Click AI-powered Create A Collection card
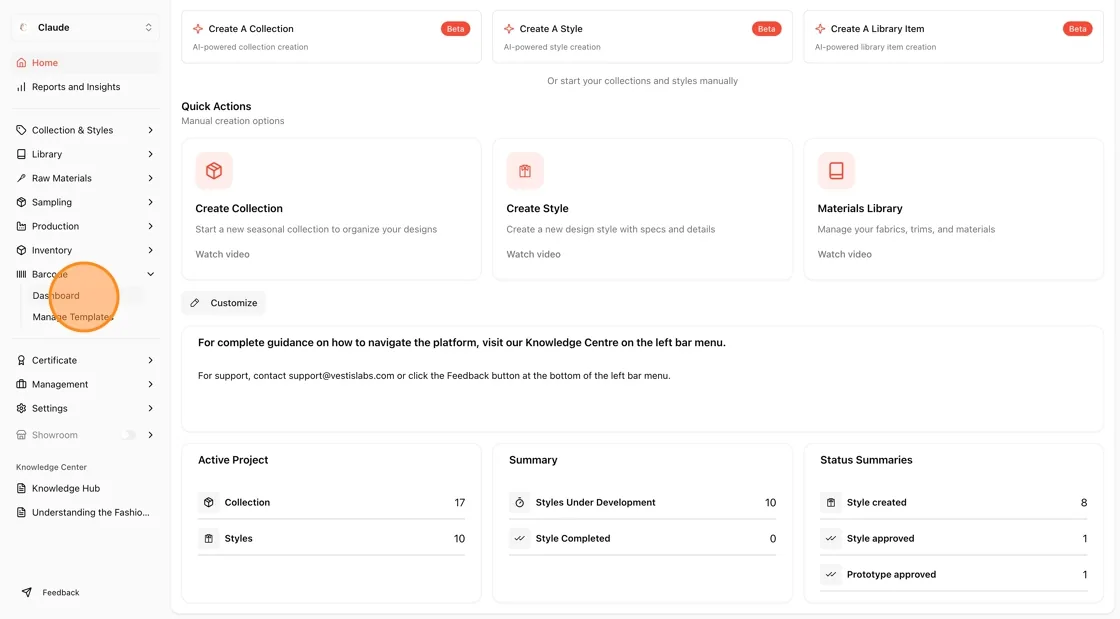 click(331, 36)
